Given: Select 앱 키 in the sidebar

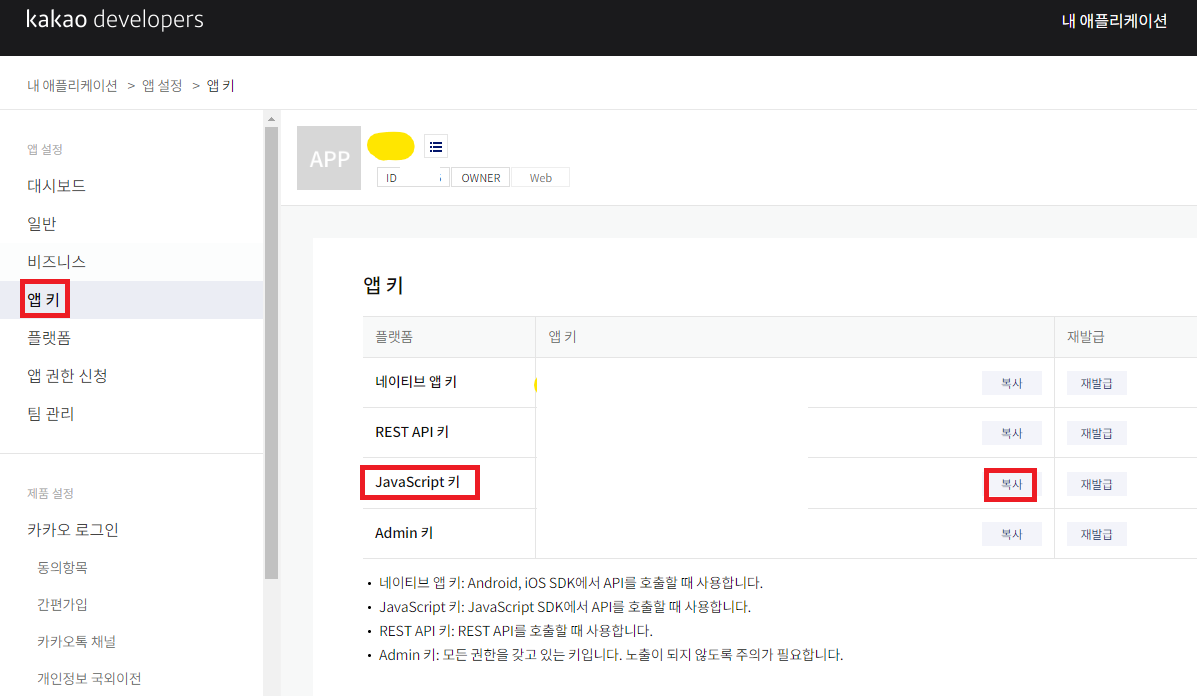Looking at the screenshot, I should pos(44,299).
